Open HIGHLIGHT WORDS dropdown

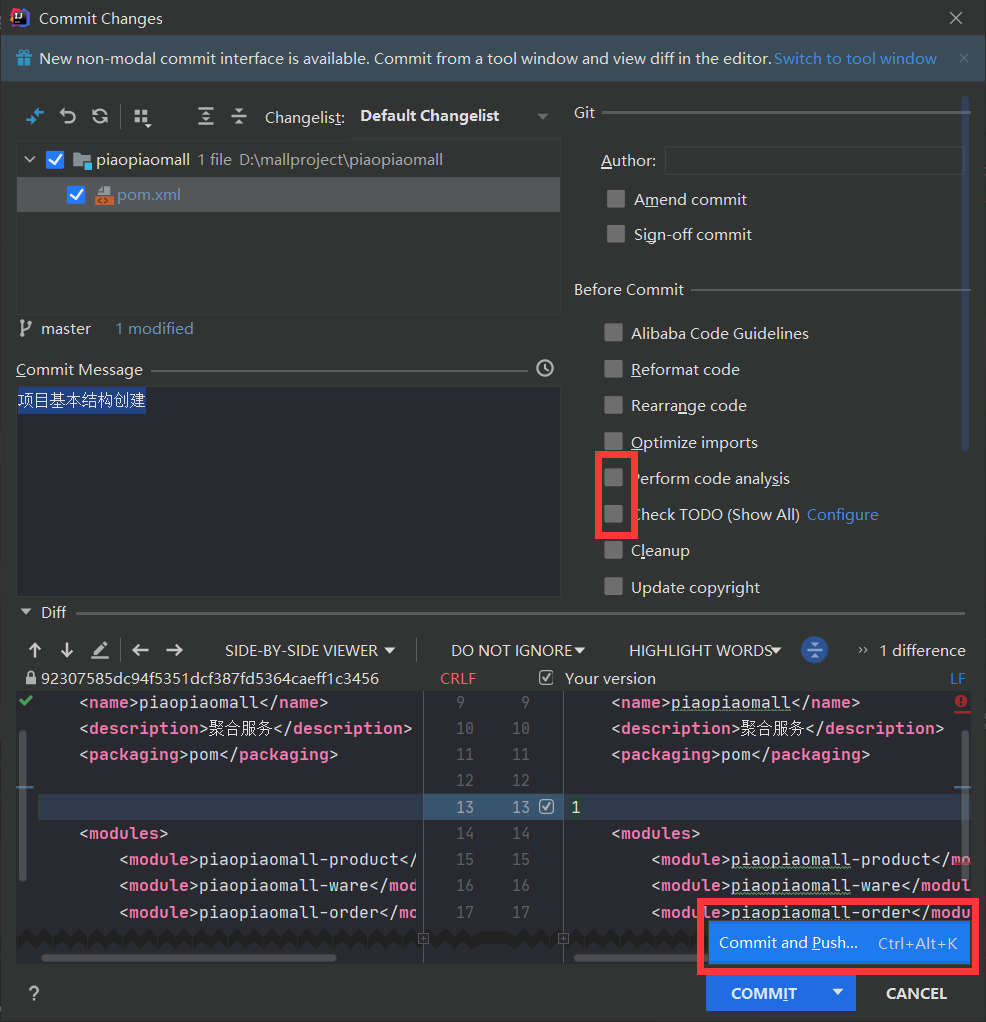click(704, 650)
